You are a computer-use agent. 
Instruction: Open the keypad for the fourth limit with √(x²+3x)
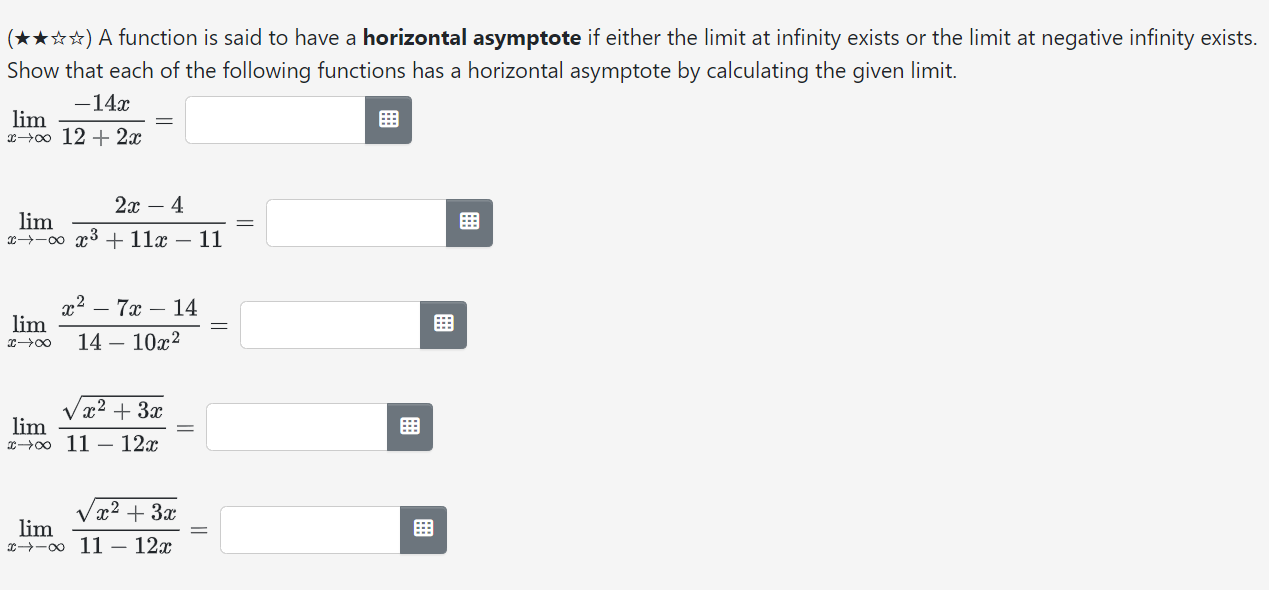tap(409, 426)
